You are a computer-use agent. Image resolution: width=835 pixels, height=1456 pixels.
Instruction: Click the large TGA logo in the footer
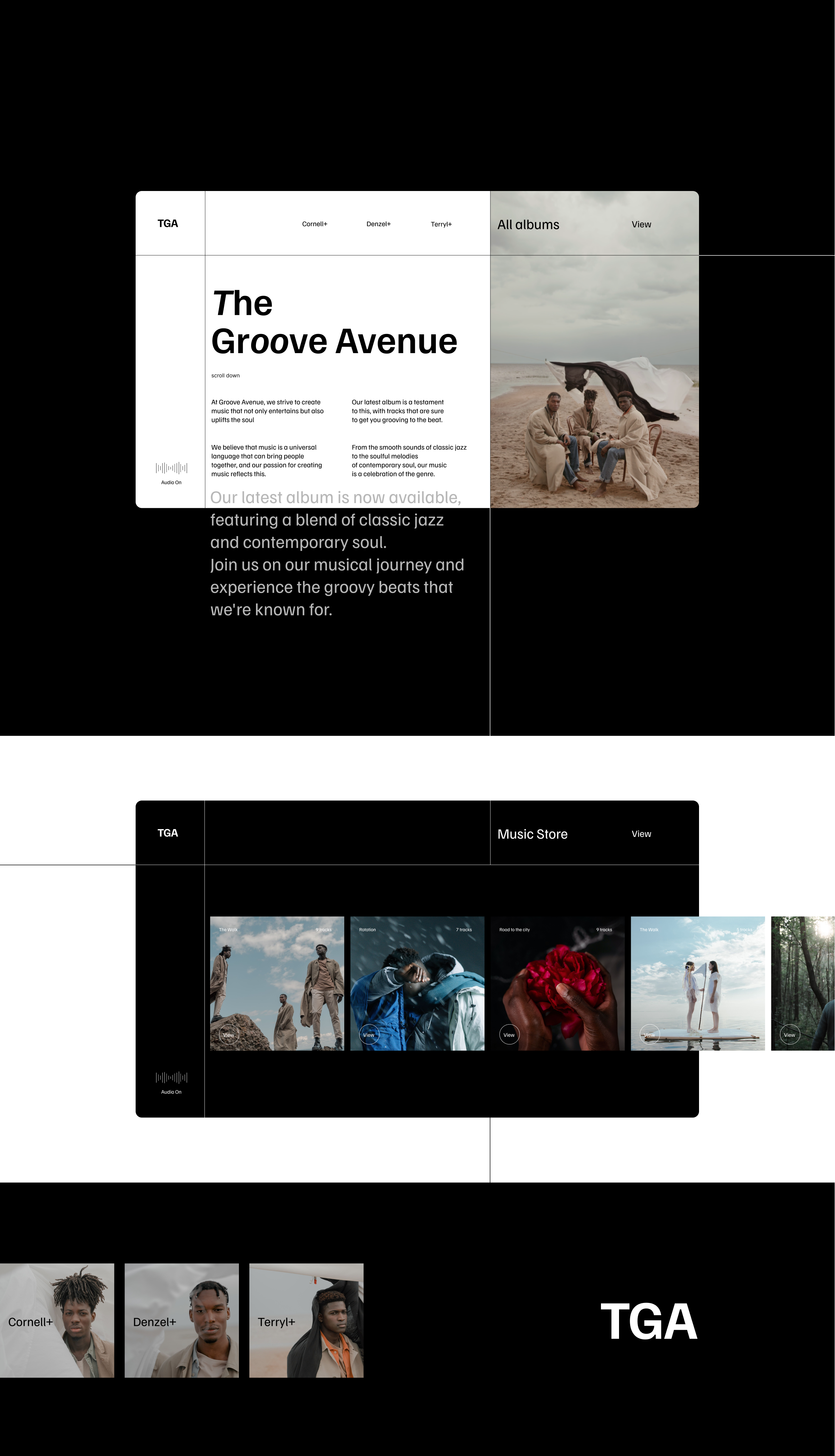649,1322
